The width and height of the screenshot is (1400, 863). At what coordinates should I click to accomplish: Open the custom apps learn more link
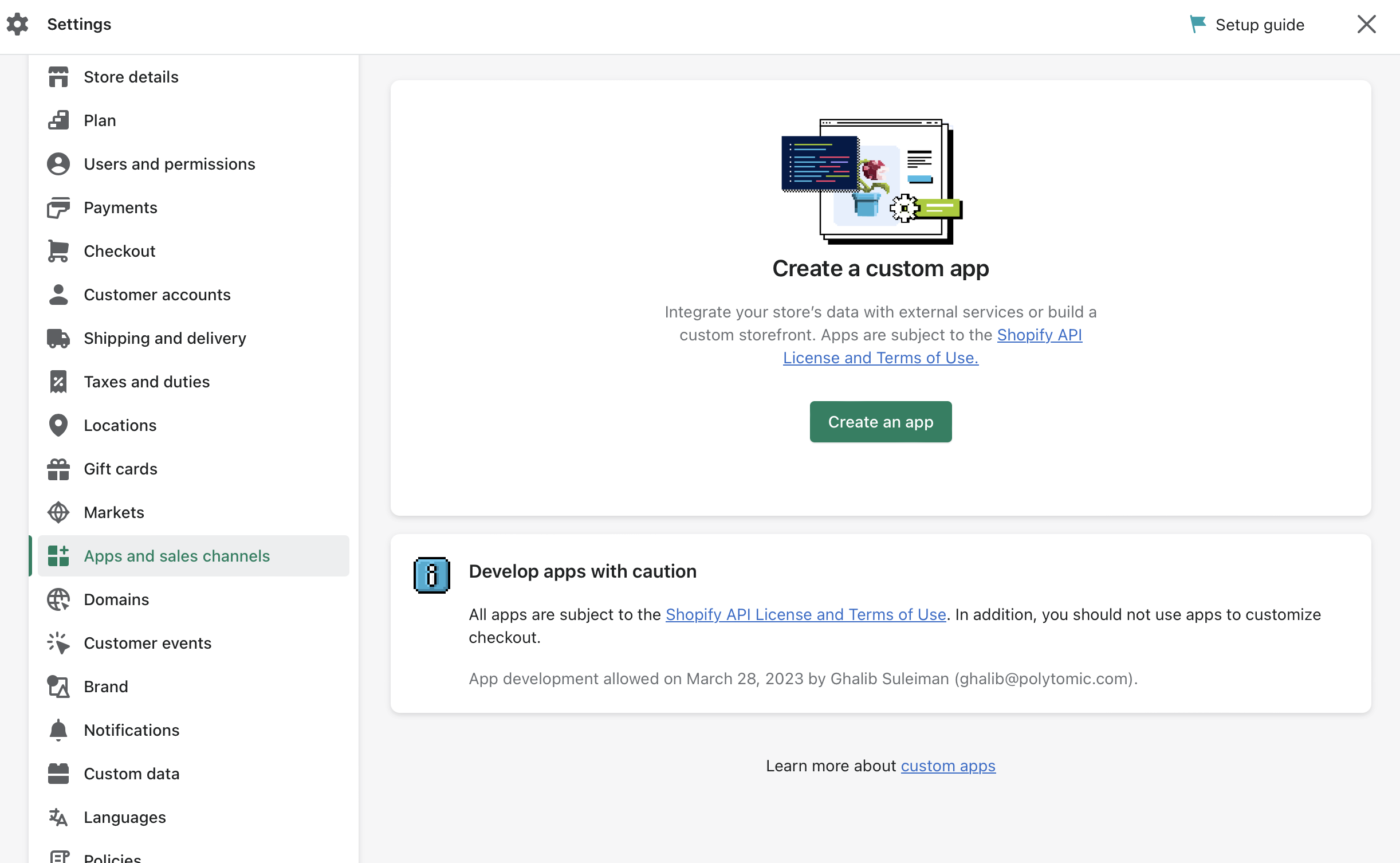pos(948,766)
